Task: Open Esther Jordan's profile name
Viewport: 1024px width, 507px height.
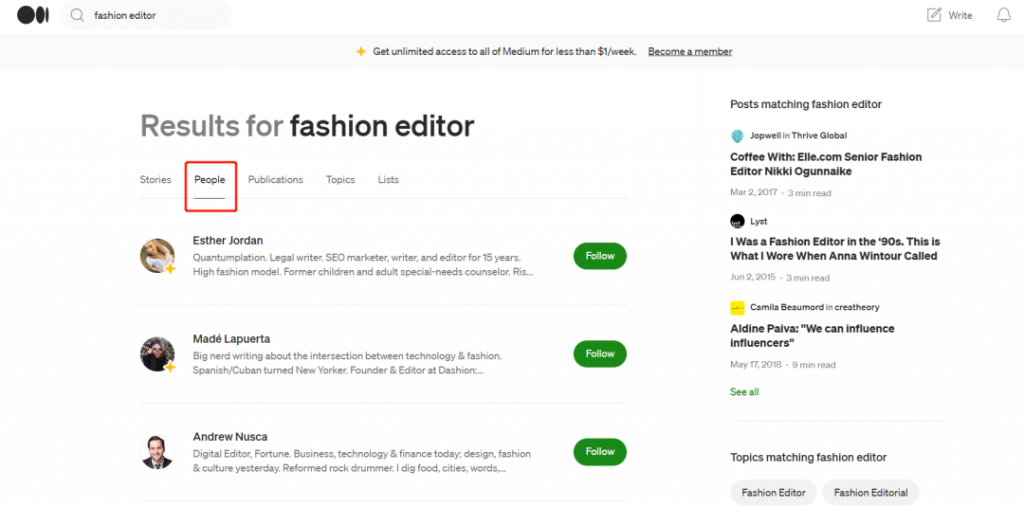Action: tap(228, 240)
